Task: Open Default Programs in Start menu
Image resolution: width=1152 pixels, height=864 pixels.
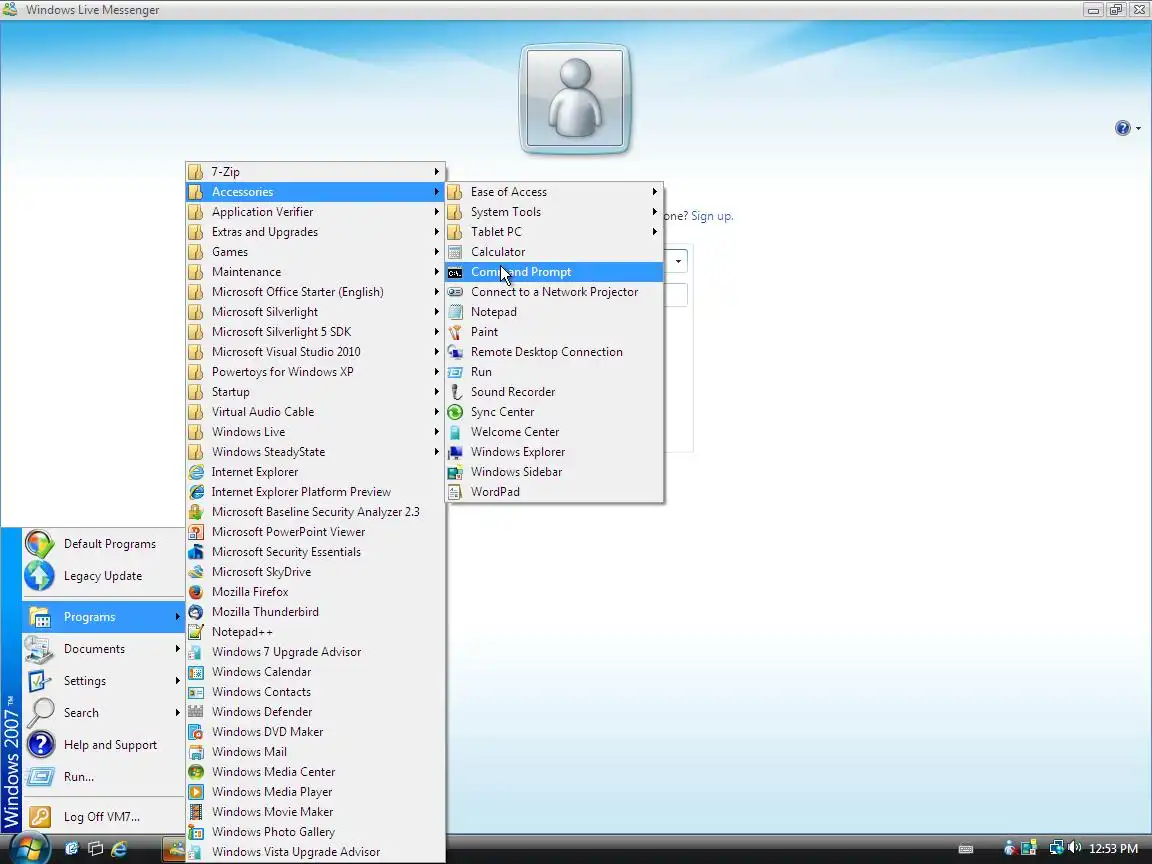Action: (103, 544)
